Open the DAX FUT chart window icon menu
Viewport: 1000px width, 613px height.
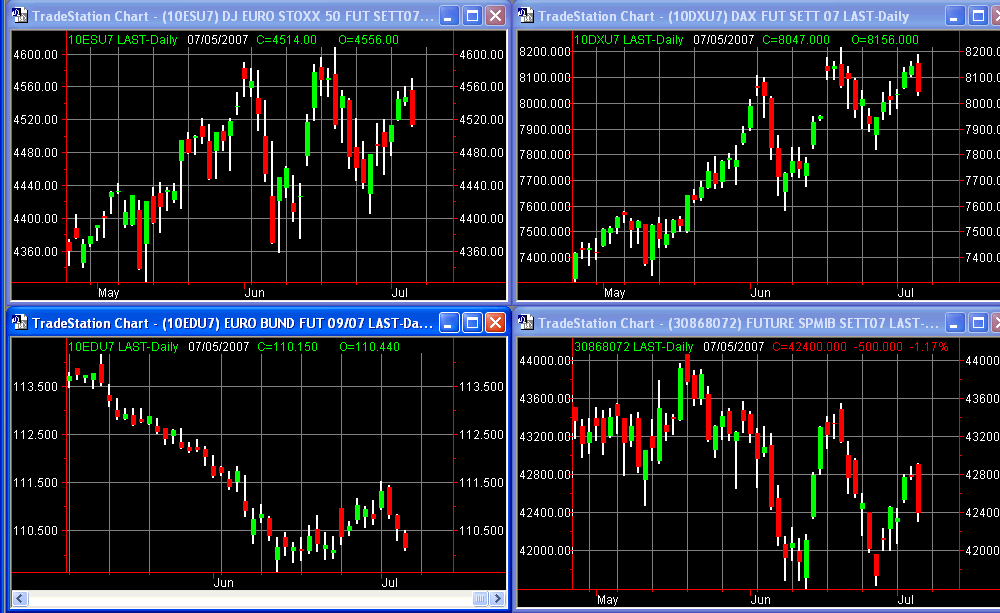click(527, 16)
